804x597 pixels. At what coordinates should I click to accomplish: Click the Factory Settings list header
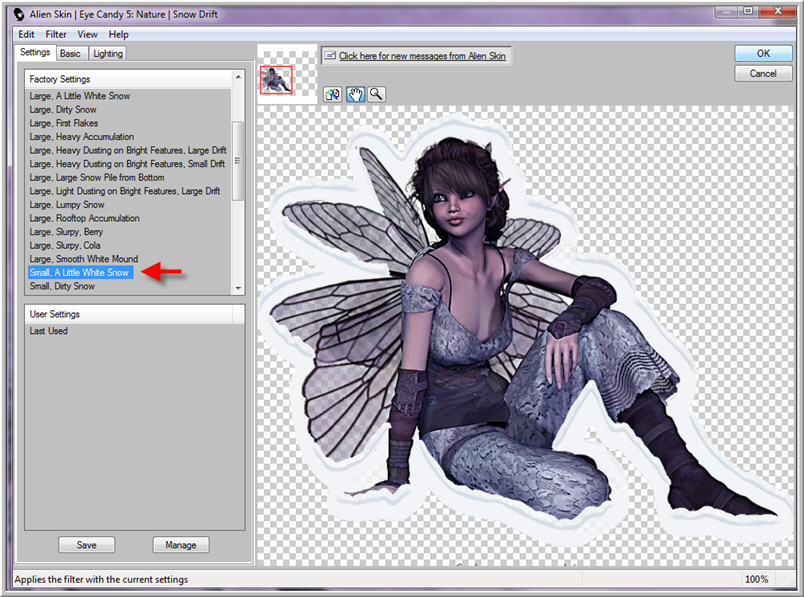coord(128,79)
